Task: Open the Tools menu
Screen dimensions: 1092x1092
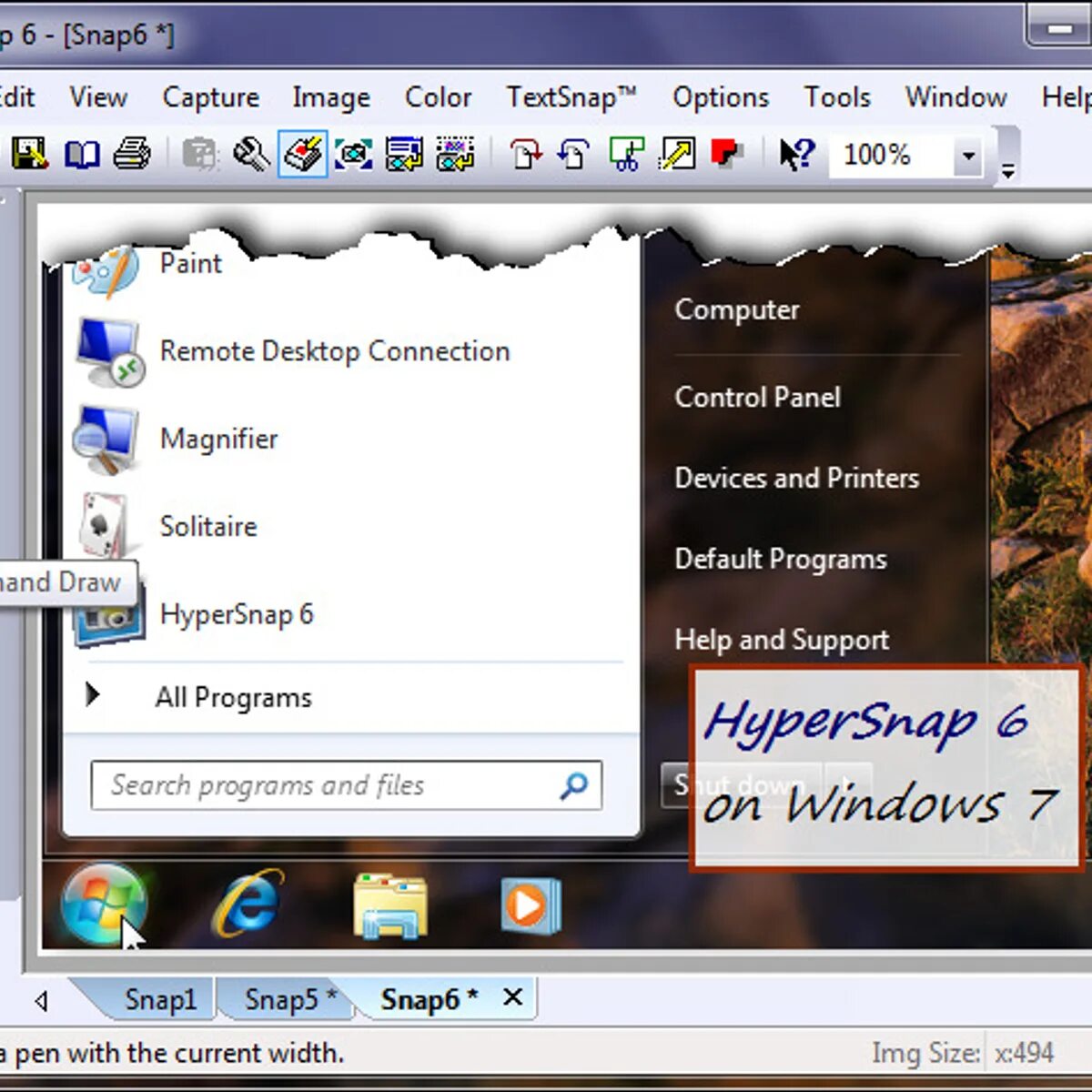Action: (x=837, y=96)
